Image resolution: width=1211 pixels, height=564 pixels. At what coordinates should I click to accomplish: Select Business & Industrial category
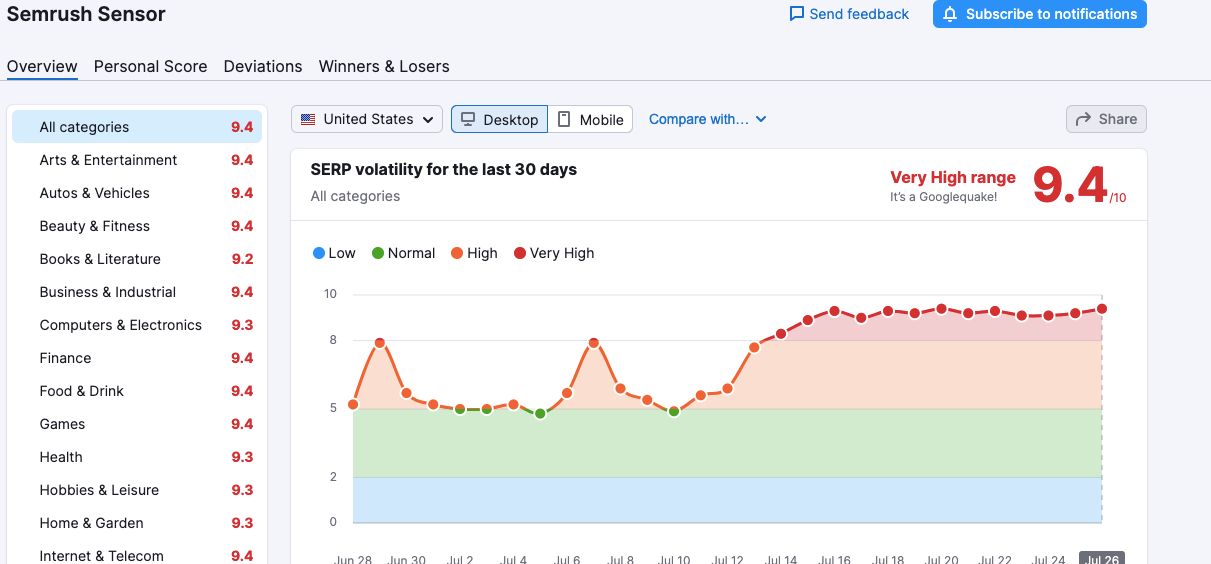(x=137, y=292)
